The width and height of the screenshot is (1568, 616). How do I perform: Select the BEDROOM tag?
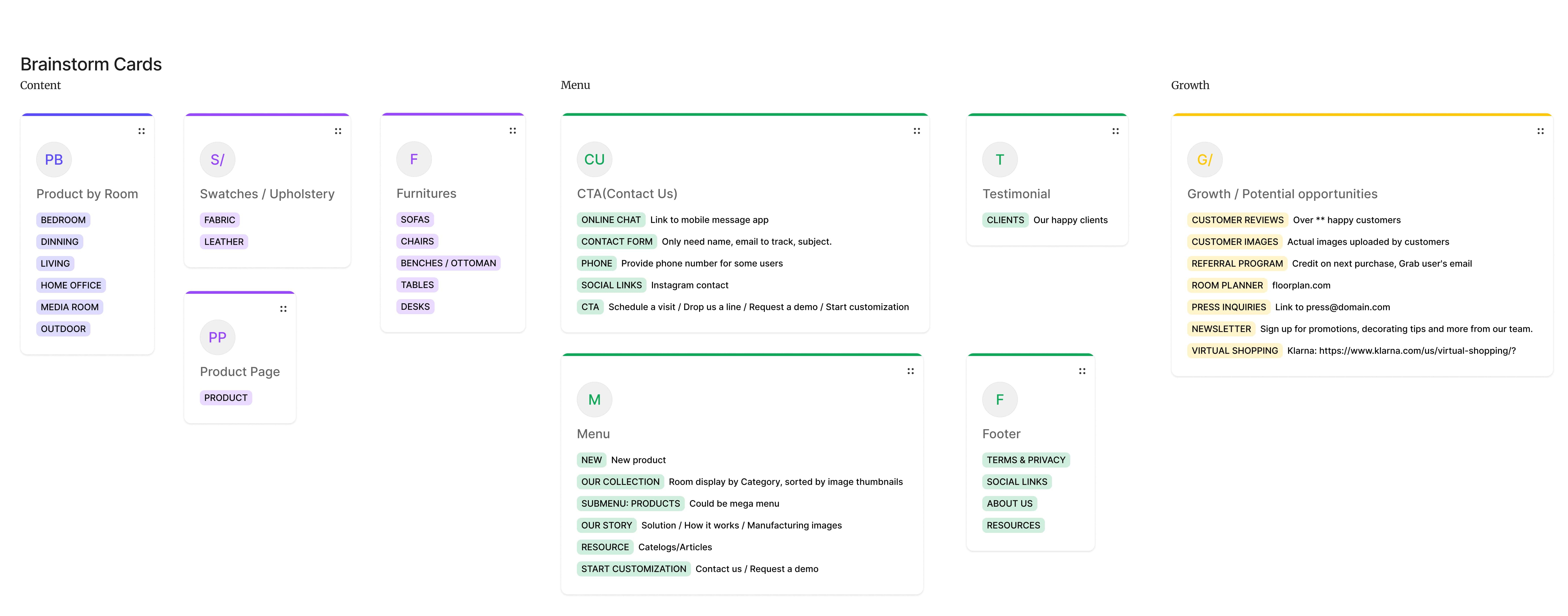click(x=63, y=220)
